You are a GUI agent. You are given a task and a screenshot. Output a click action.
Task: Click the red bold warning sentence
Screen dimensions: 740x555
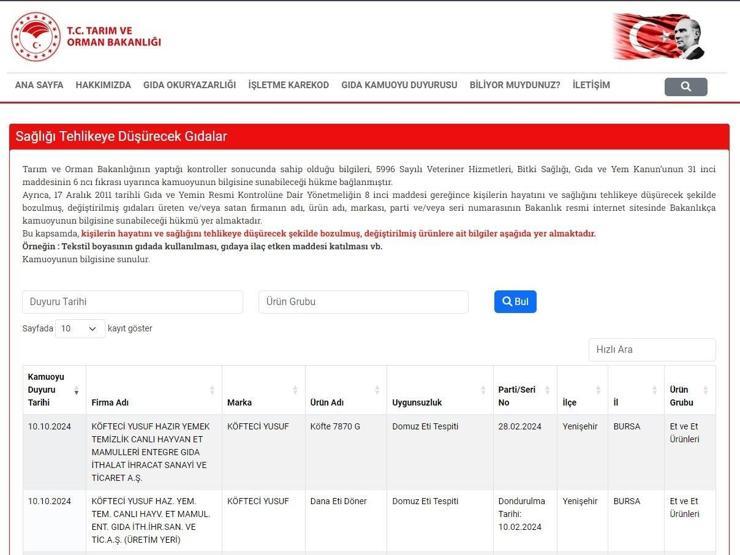(x=338, y=234)
